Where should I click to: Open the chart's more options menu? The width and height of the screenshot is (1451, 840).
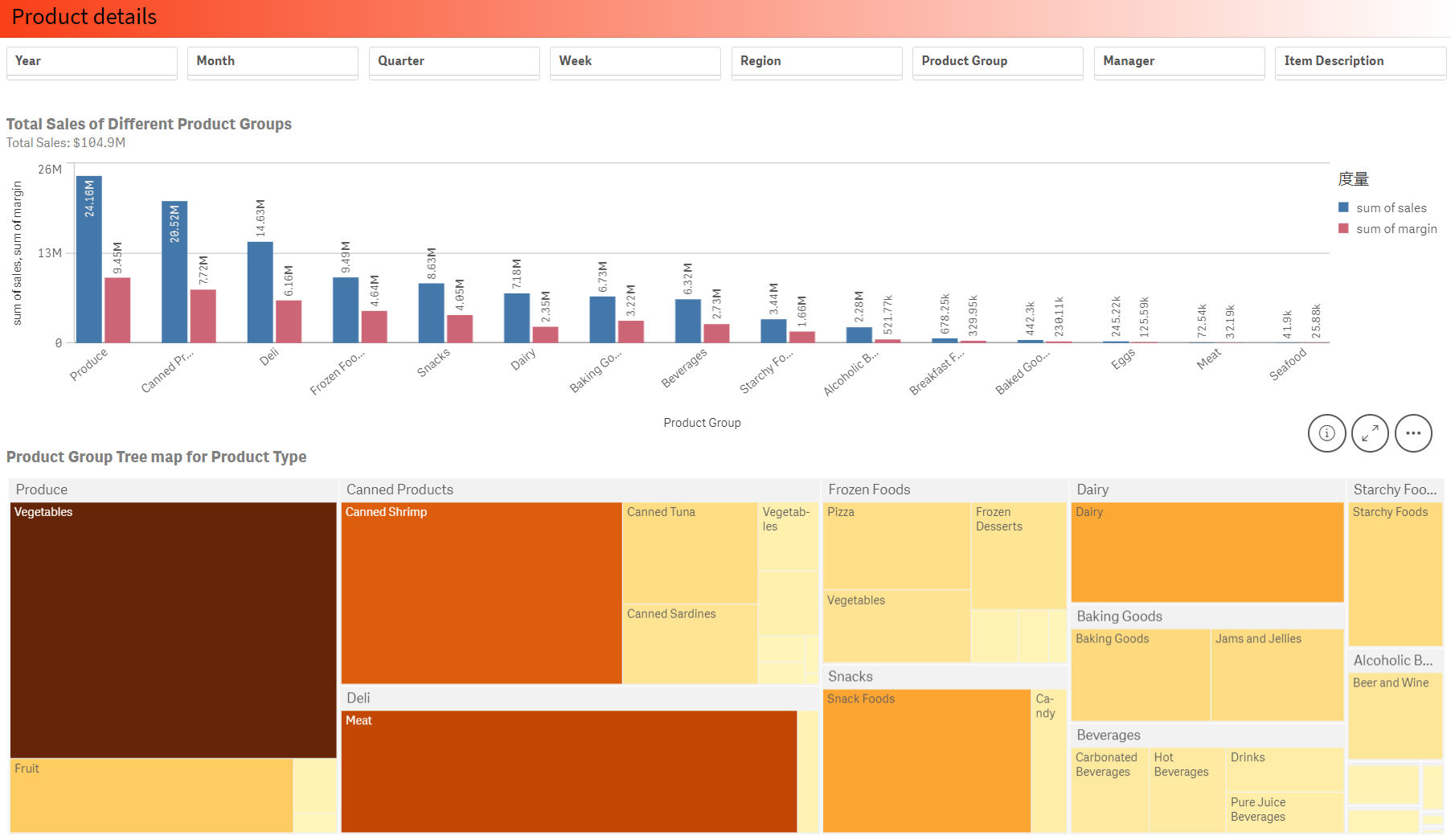pyautogui.click(x=1413, y=433)
